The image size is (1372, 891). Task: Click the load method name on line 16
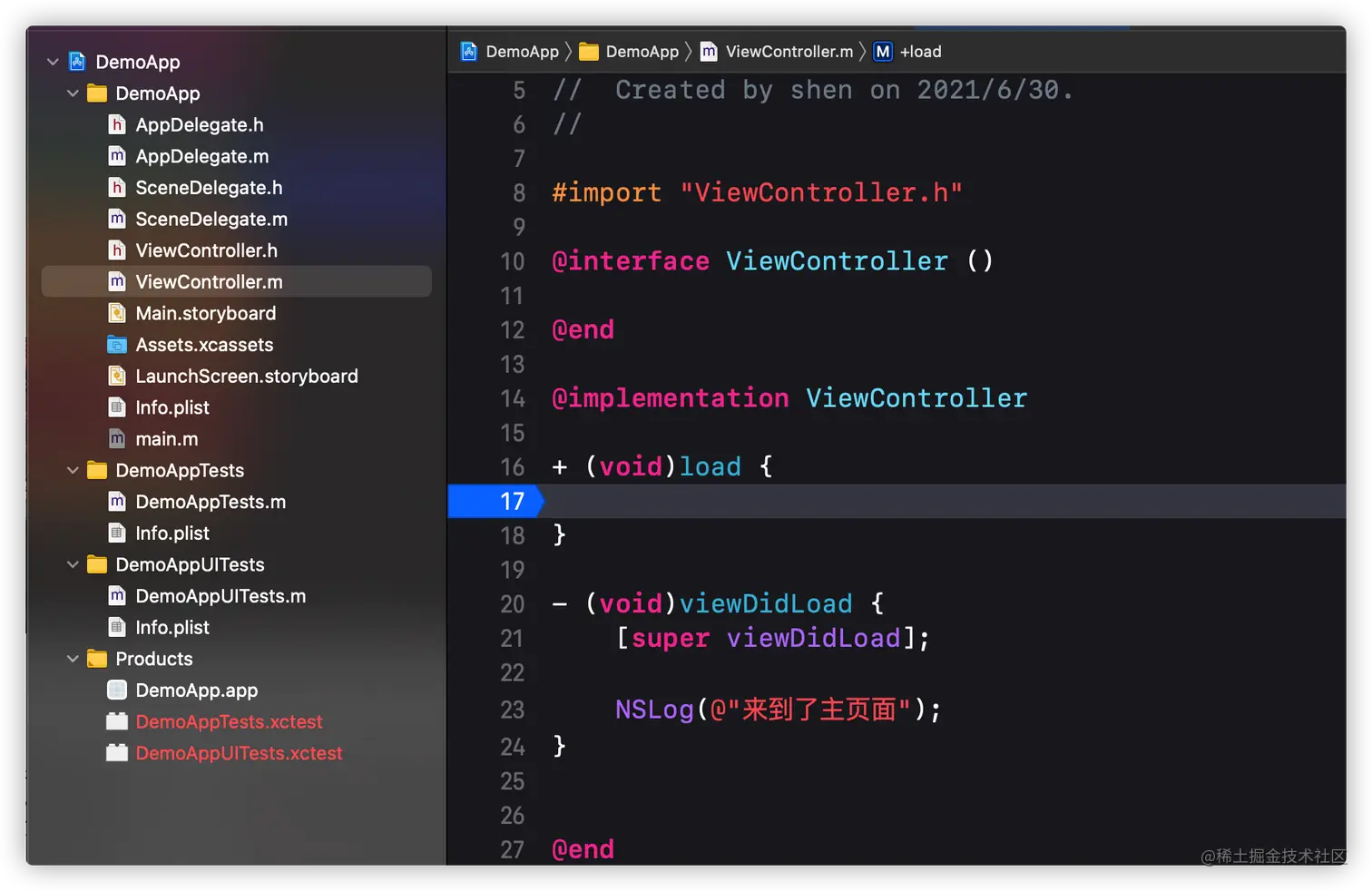pyautogui.click(x=710, y=466)
